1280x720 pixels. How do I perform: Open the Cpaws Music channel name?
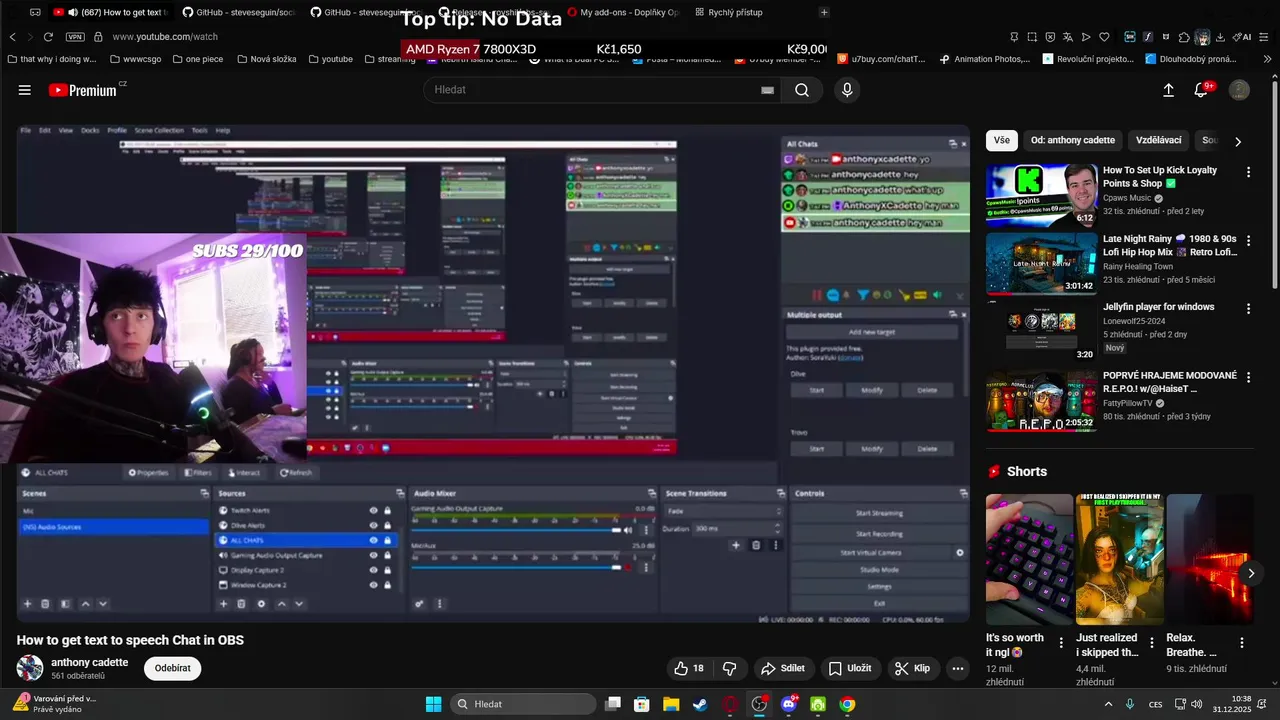1127,198
